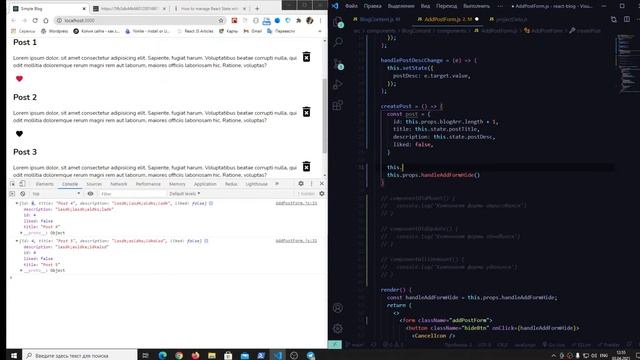Open DevTools Network tab
Viewport: 640px width, 360px height.
[x=119, y=184]
